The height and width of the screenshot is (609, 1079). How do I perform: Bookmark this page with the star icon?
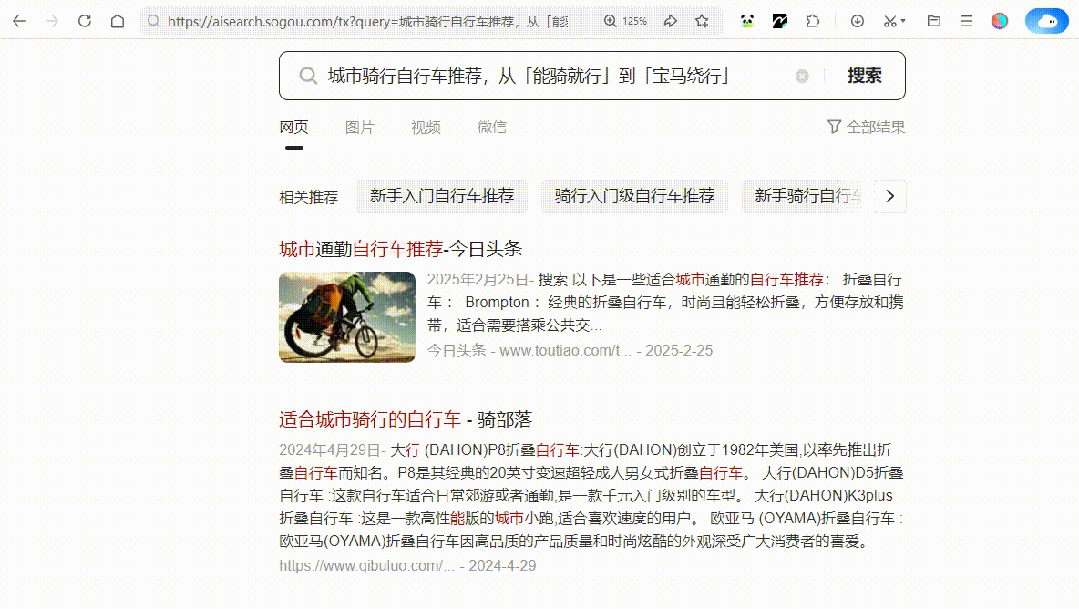[702, 21]
